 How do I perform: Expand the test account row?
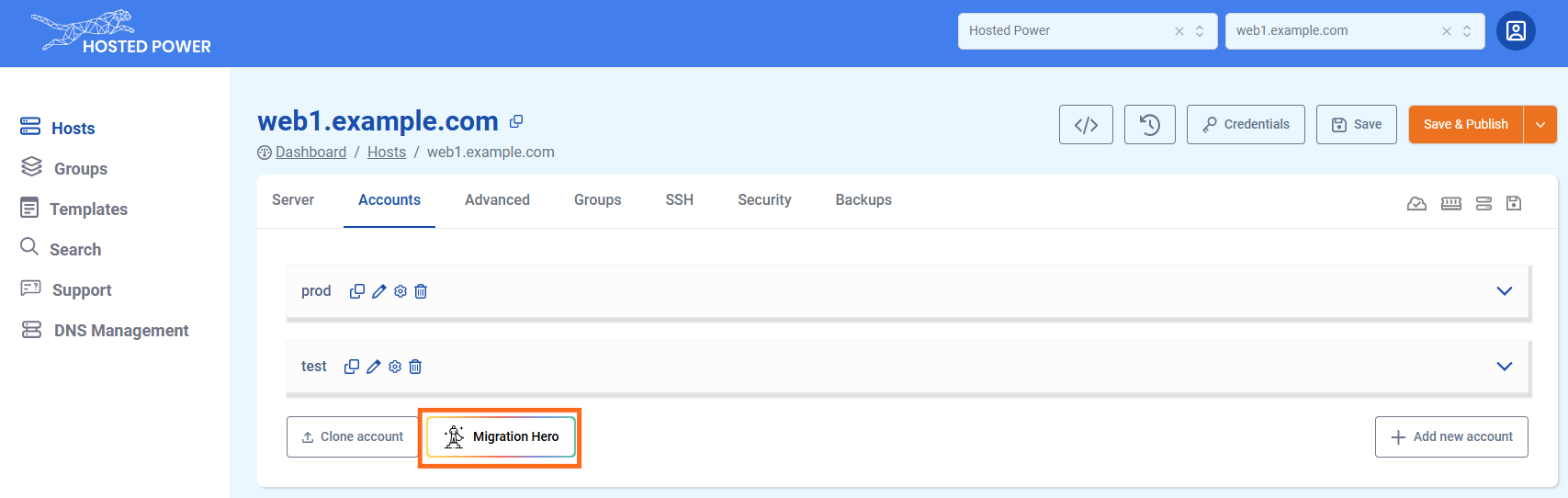[x=1504, y=367]
